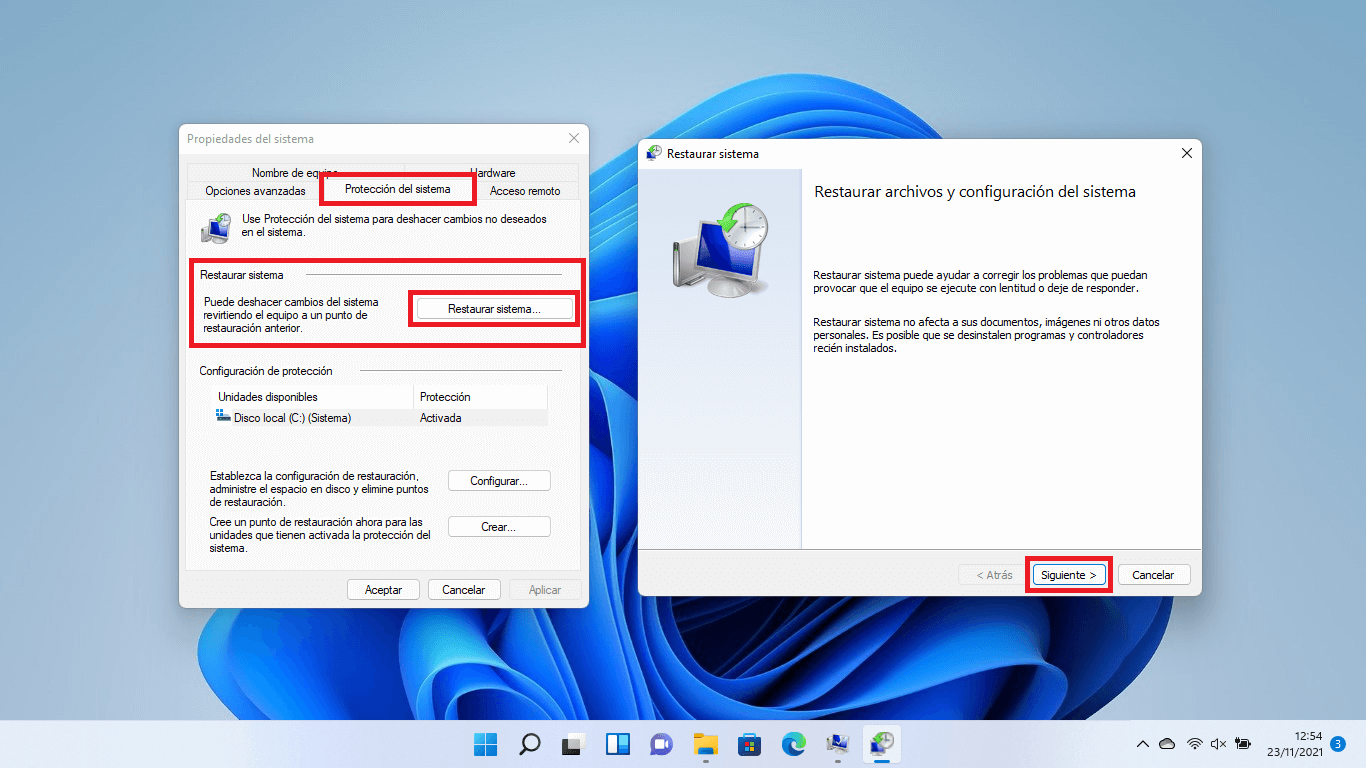Select the Hardware tab

(492, 172)
